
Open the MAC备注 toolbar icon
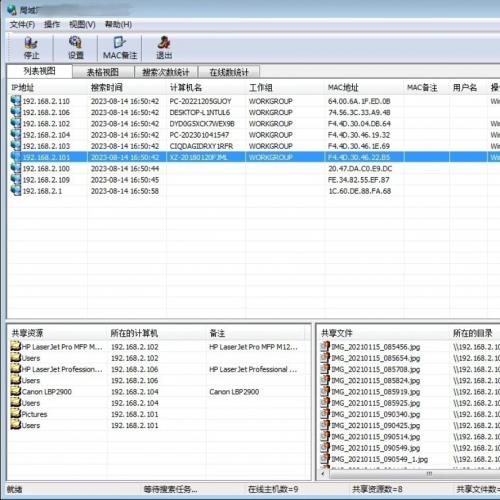click(x=120, y=43)
